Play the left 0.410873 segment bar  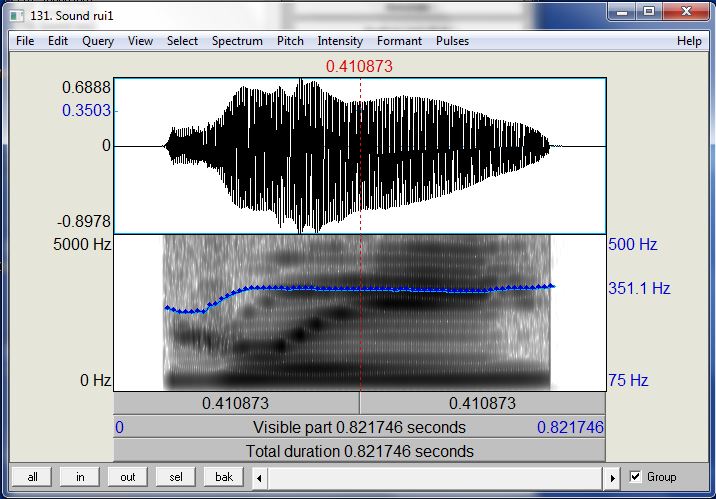pos(236,403)
